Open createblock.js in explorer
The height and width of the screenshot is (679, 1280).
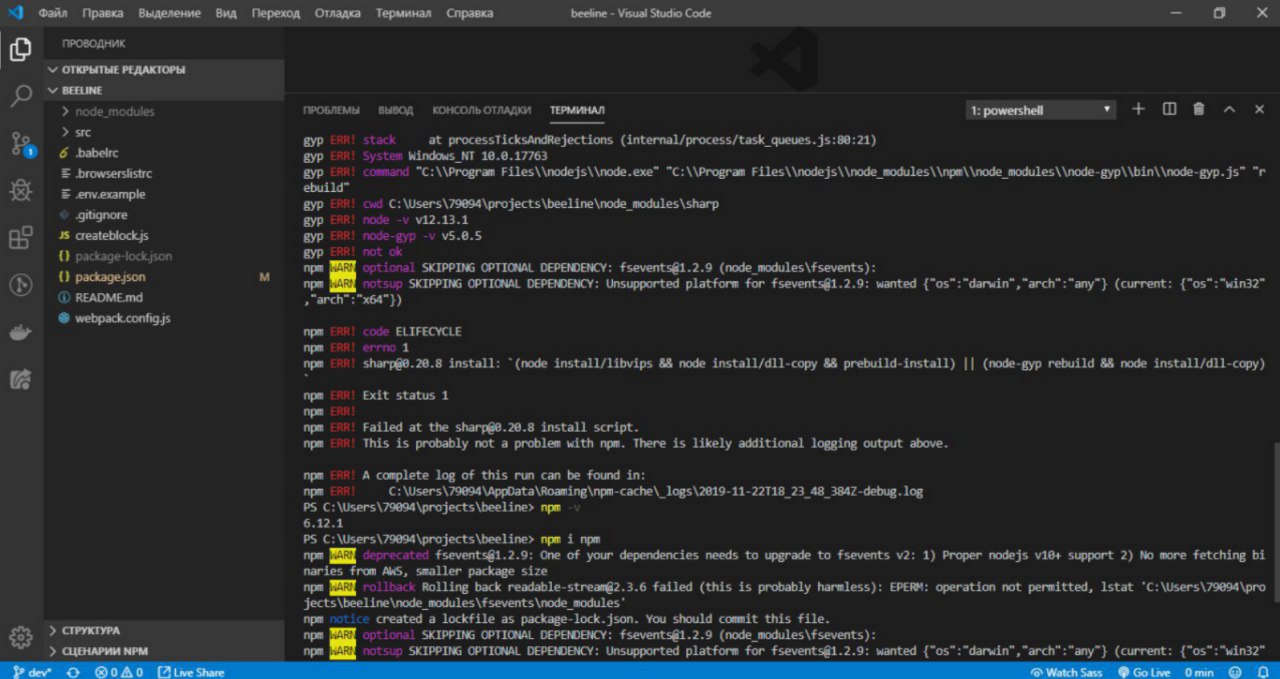(165, 235)
